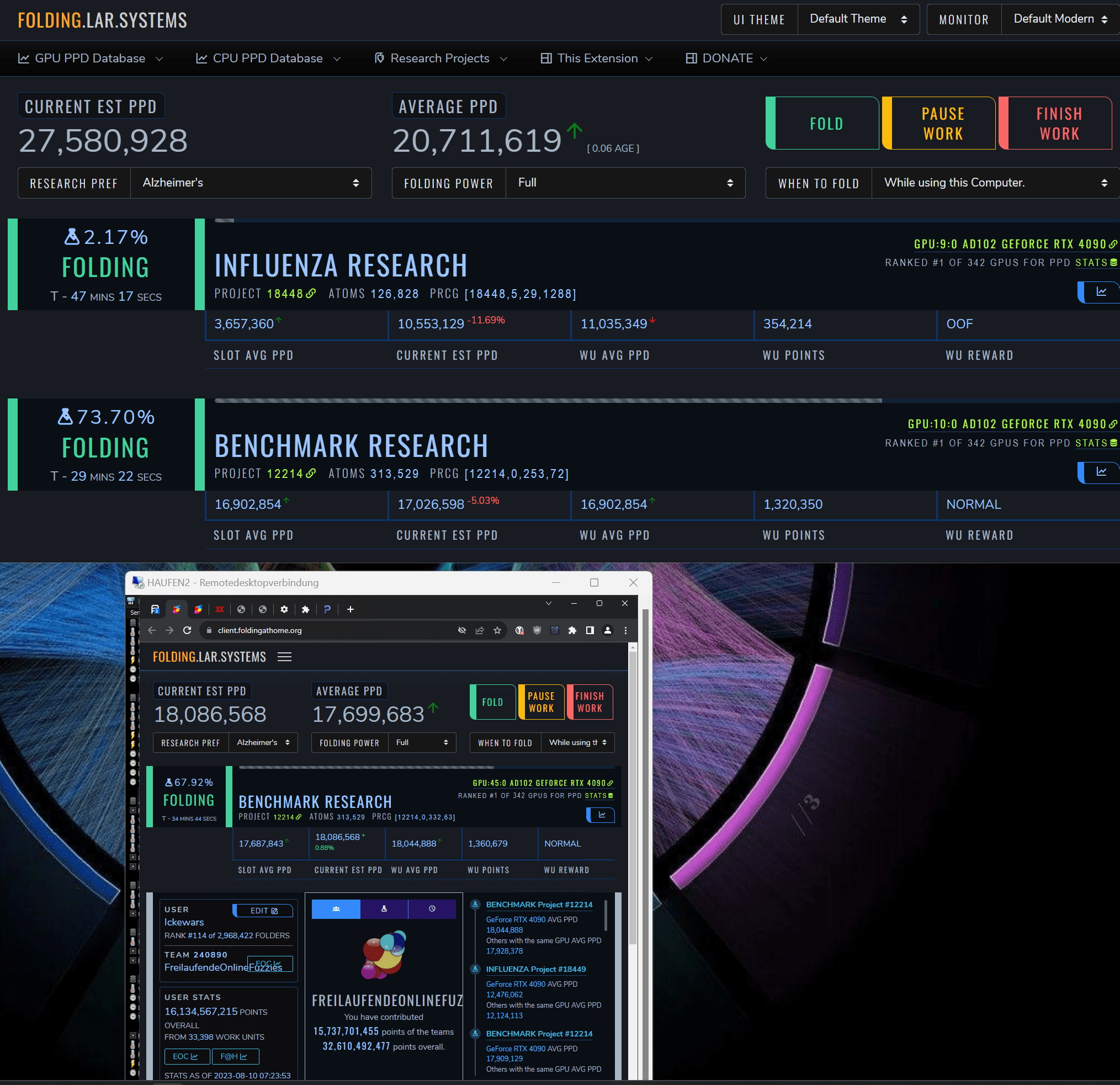This screenshot has height=1085, width=1120.
Task: Click Benchmark Research progress bar
Action: point(548,401)
